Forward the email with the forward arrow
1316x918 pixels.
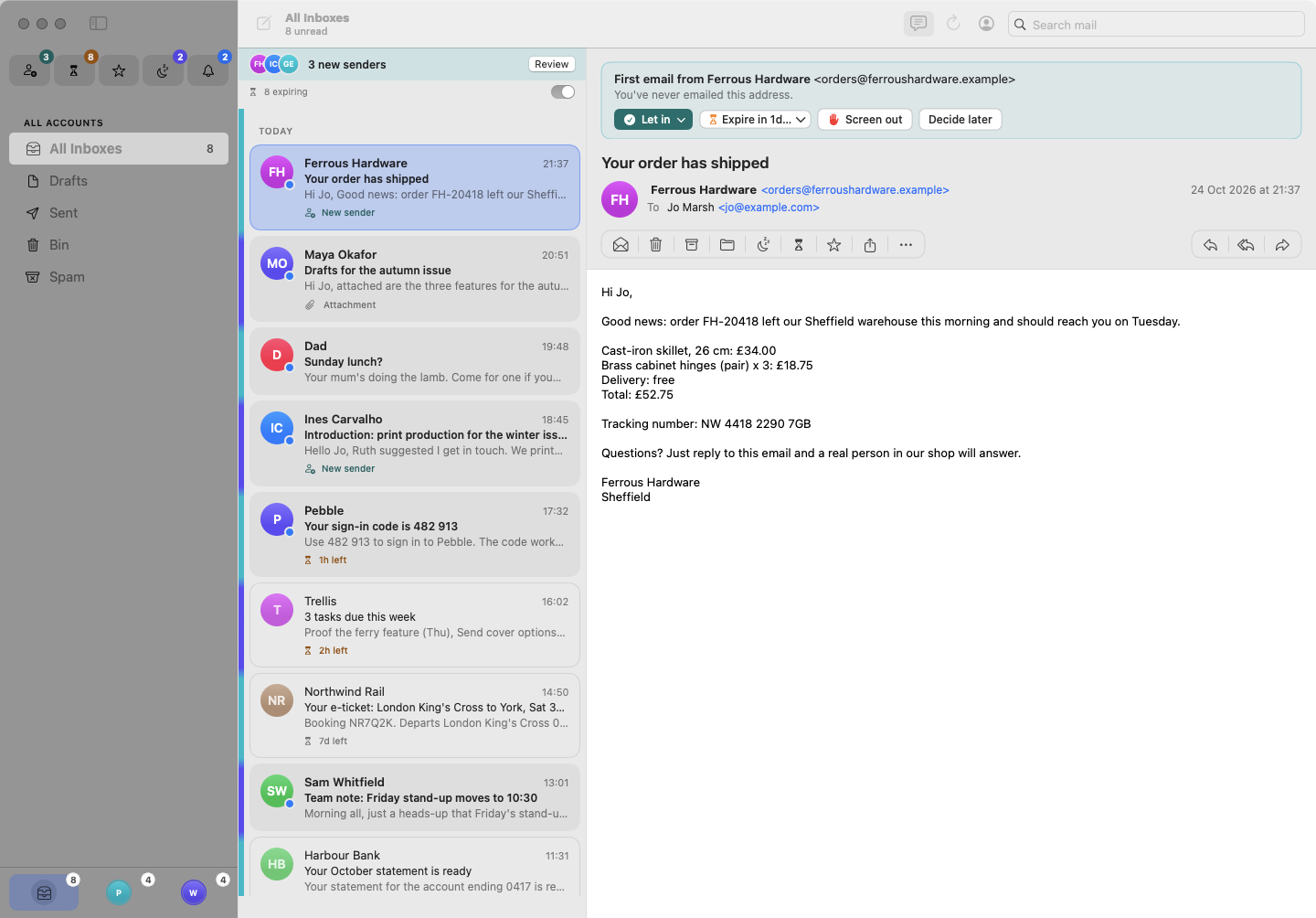pyautogui.click(x=1282, y=244)
